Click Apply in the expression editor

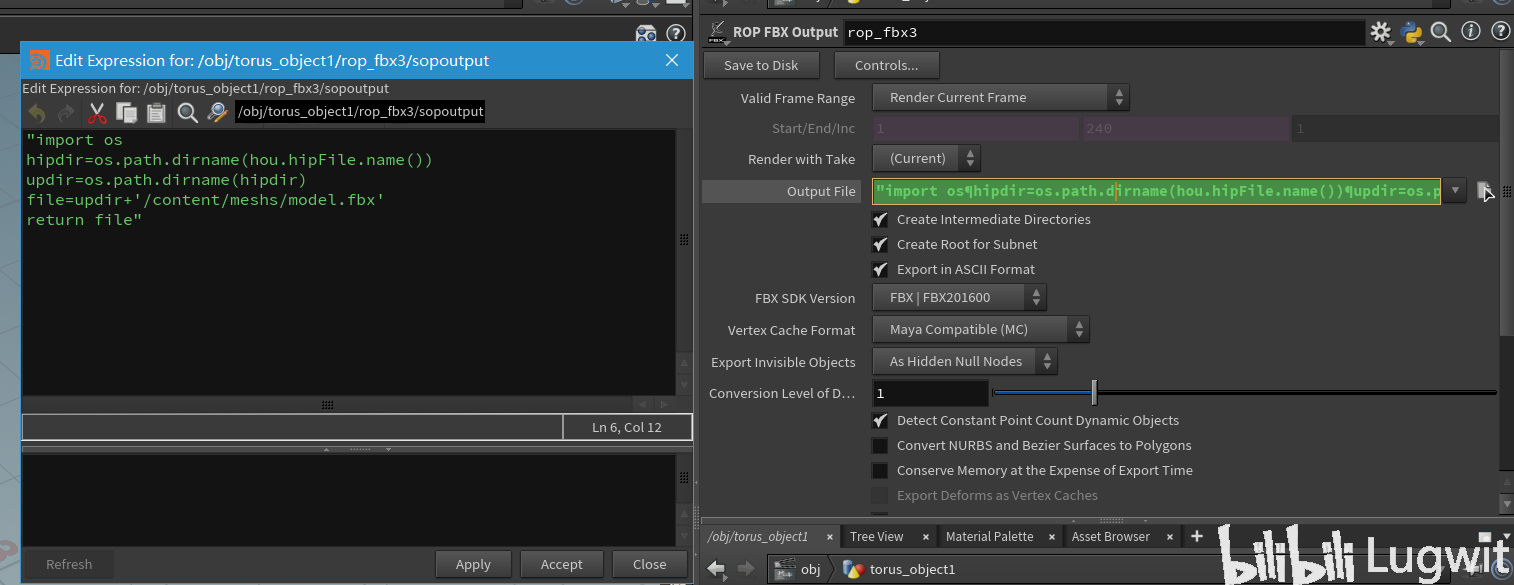pyautogui.click(x=473, y=564)
